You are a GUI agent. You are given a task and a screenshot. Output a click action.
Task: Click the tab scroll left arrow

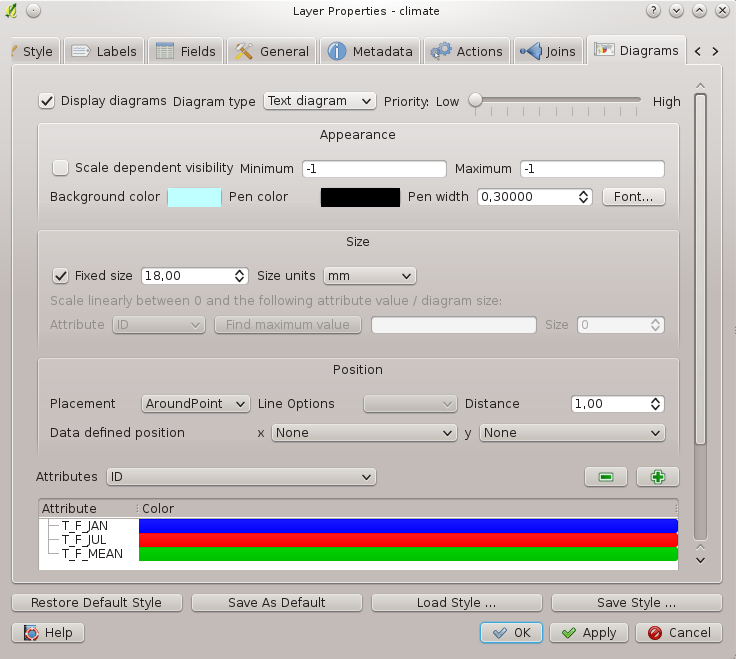pyautogui.click(x=699, y=51)
